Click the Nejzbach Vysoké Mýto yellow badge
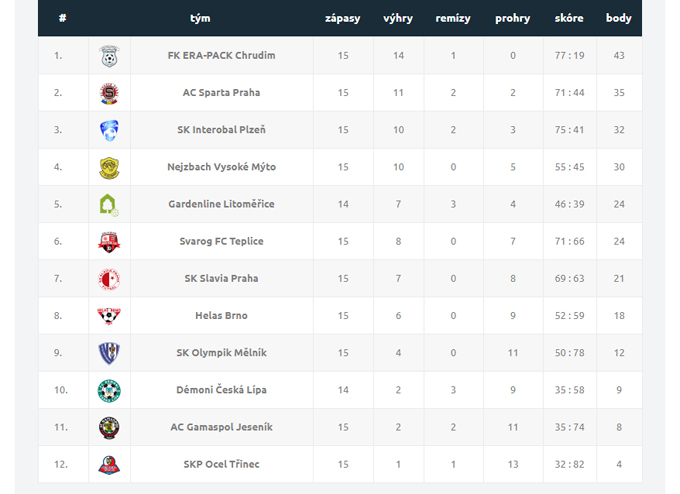This screenshot has width=680, height=494. (x=109, y=168)
